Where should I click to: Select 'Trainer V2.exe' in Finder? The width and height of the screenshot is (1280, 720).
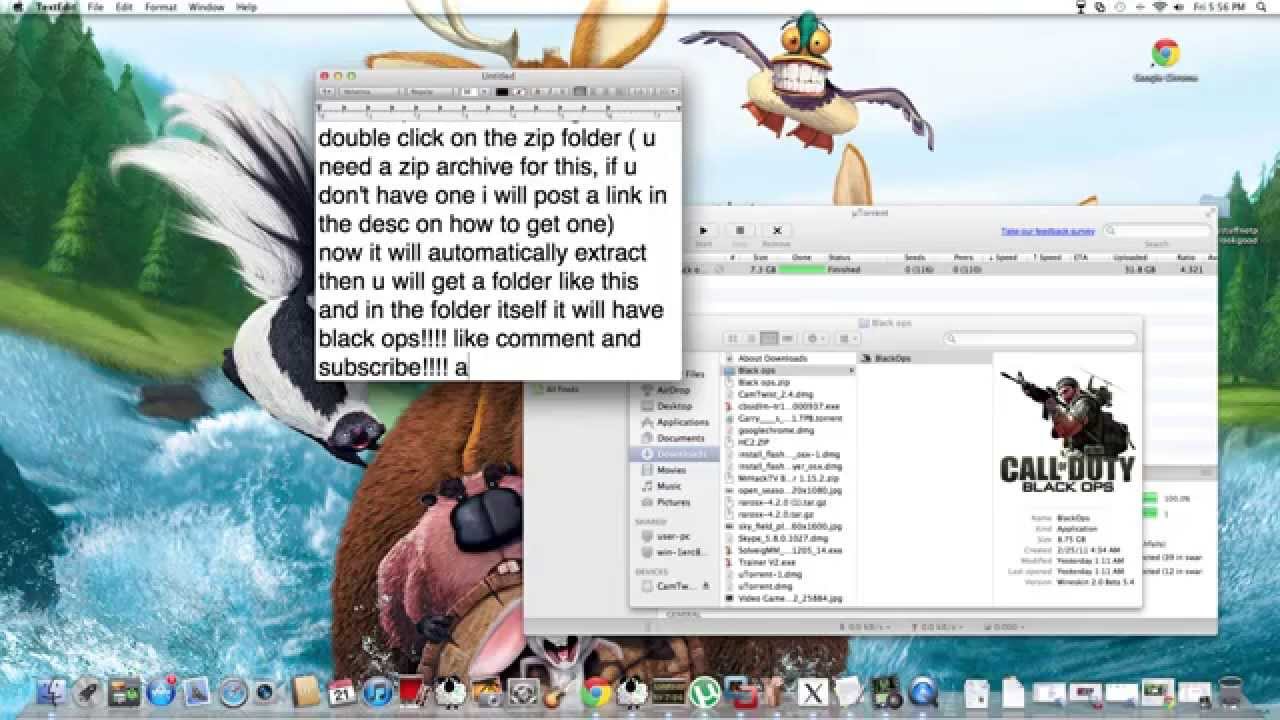766,562
